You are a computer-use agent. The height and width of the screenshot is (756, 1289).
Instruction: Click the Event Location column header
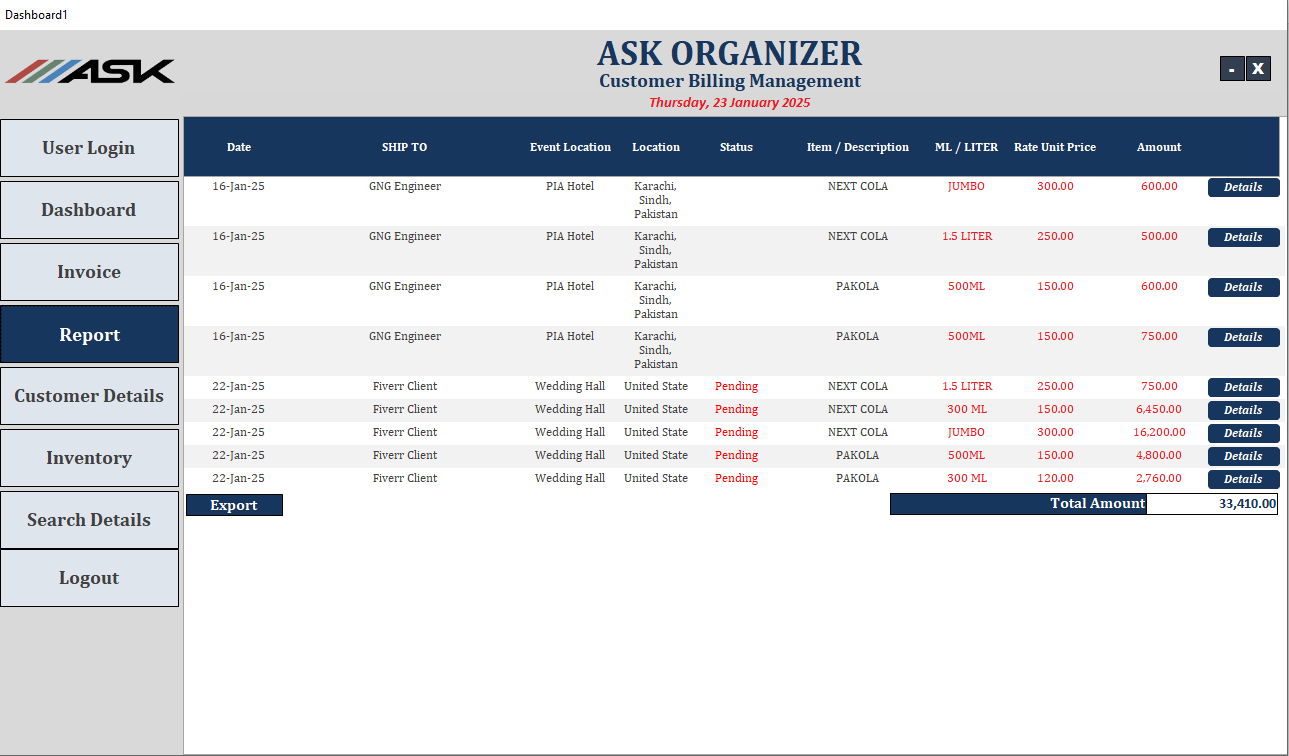tap(570, 147)
